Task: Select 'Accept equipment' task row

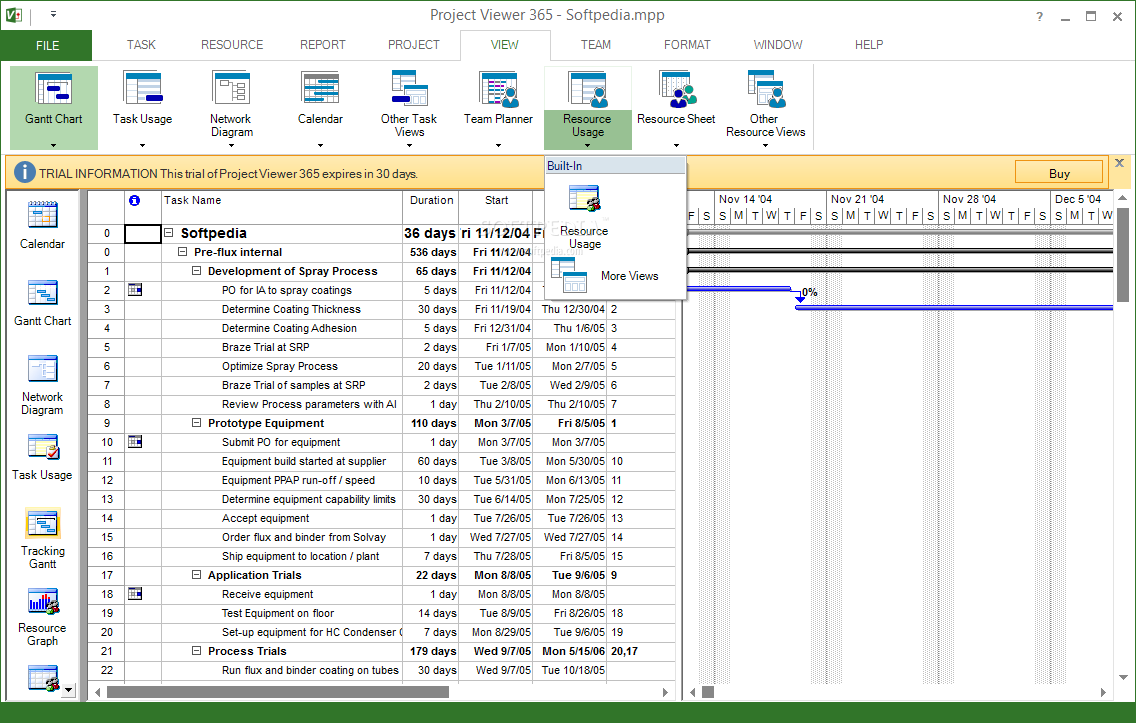Action: pyautogui.click(x=265, y=518)
